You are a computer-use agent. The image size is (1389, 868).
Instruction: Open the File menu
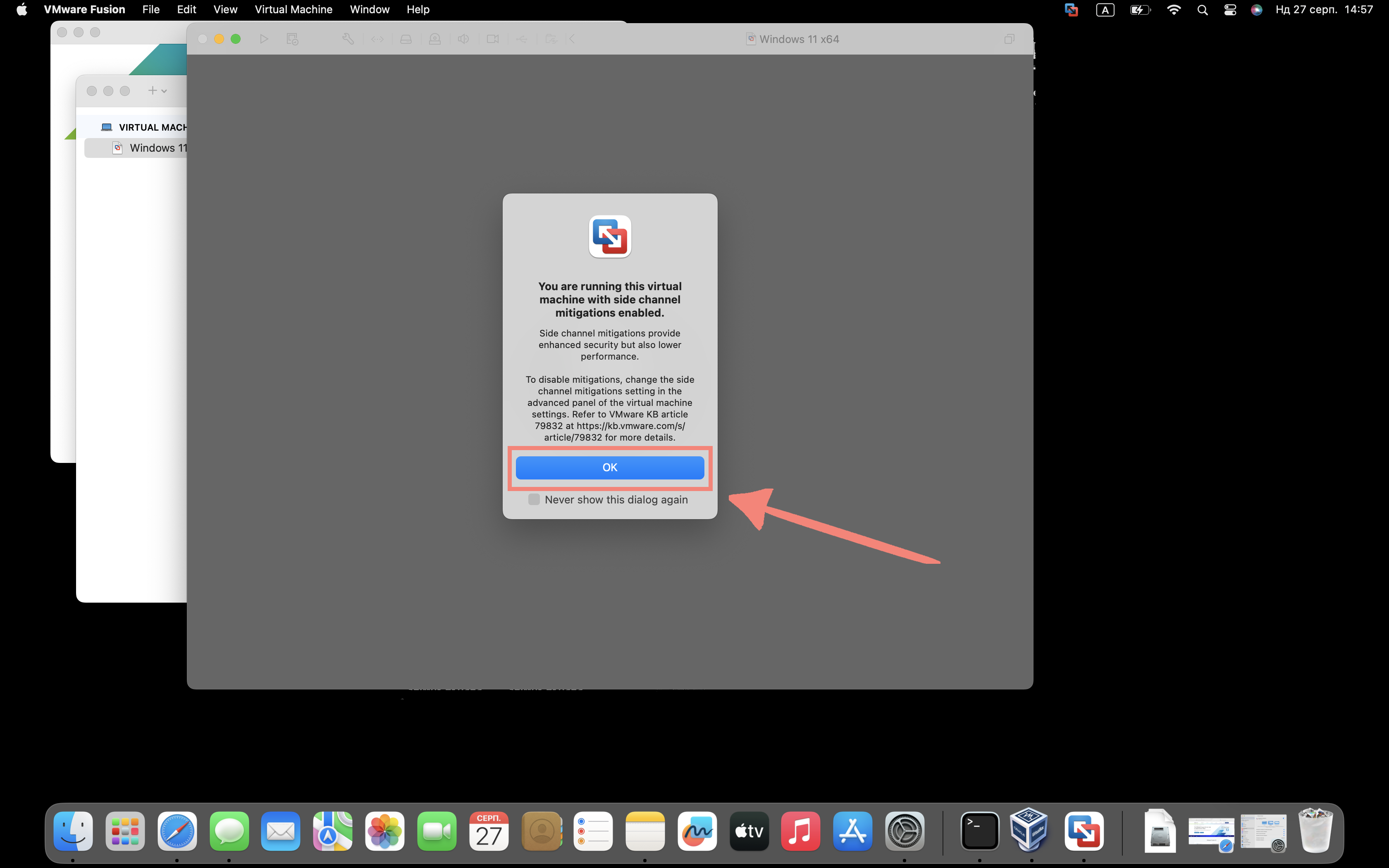click(151, 9)
